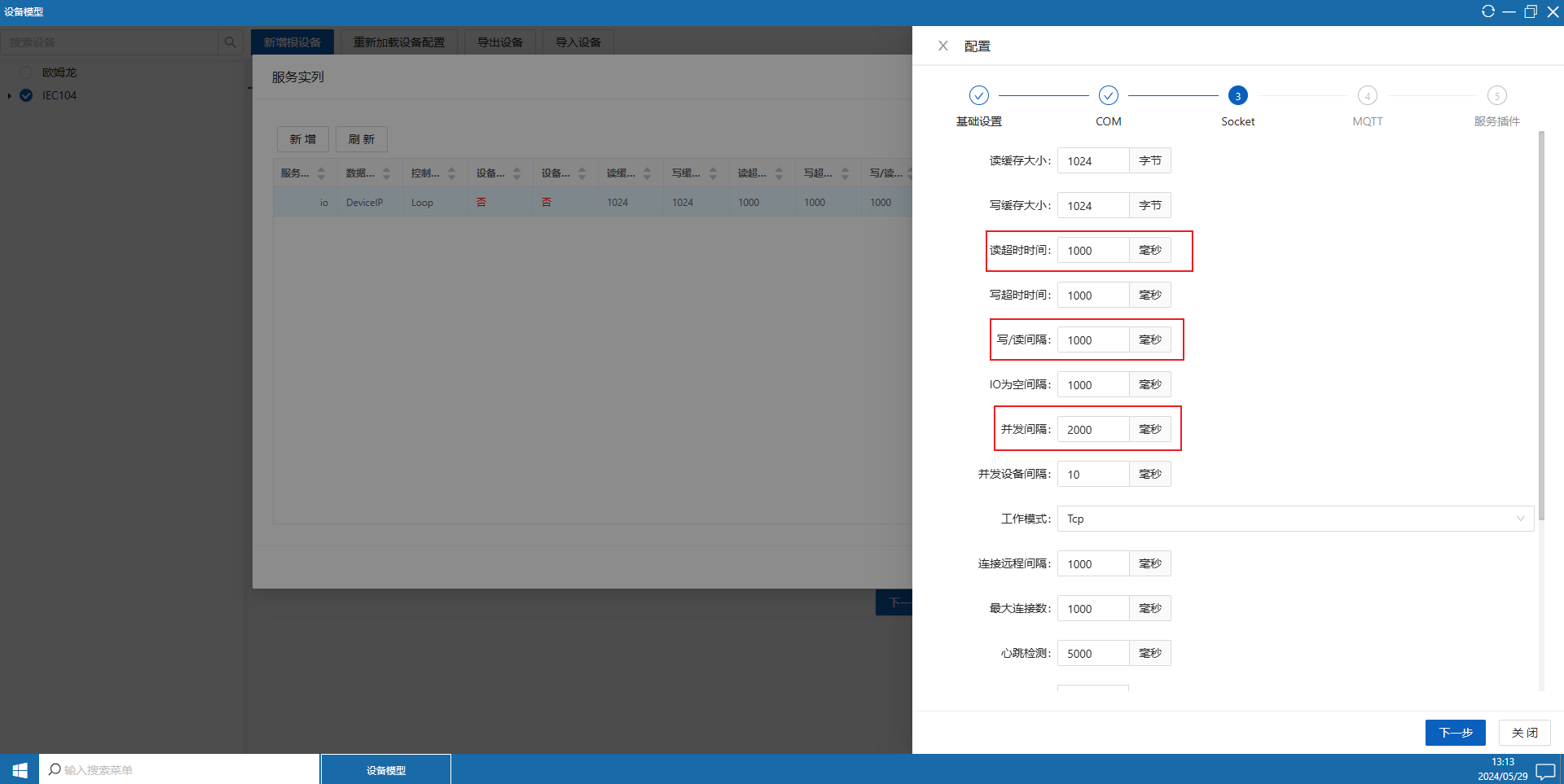Sort the 控制 column in the table

point(451,173)
